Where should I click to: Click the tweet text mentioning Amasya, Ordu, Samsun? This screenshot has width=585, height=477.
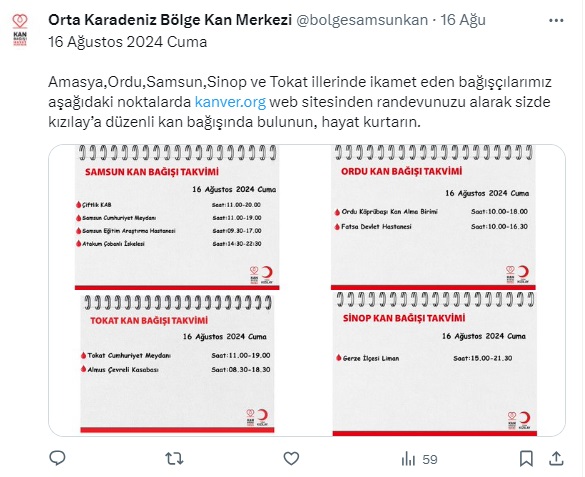point(300,102)
